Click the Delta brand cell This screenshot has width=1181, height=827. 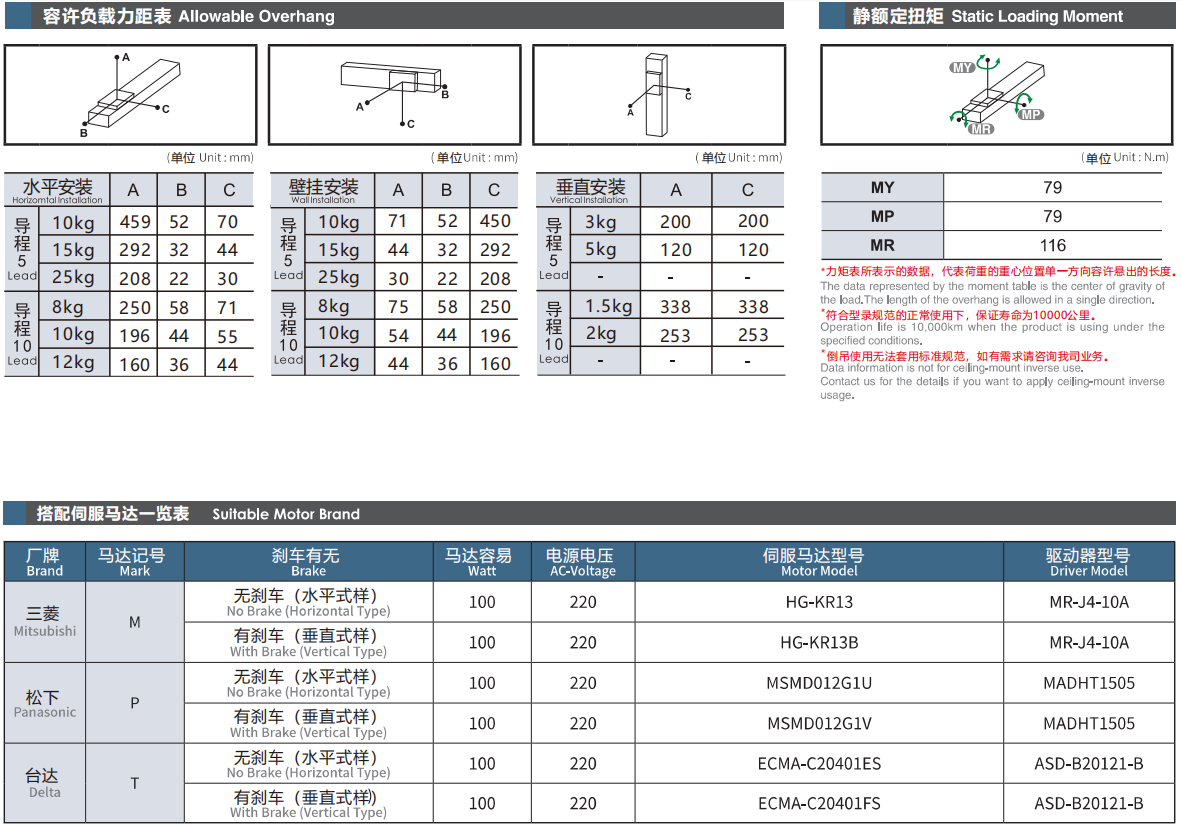click(44, 783)
